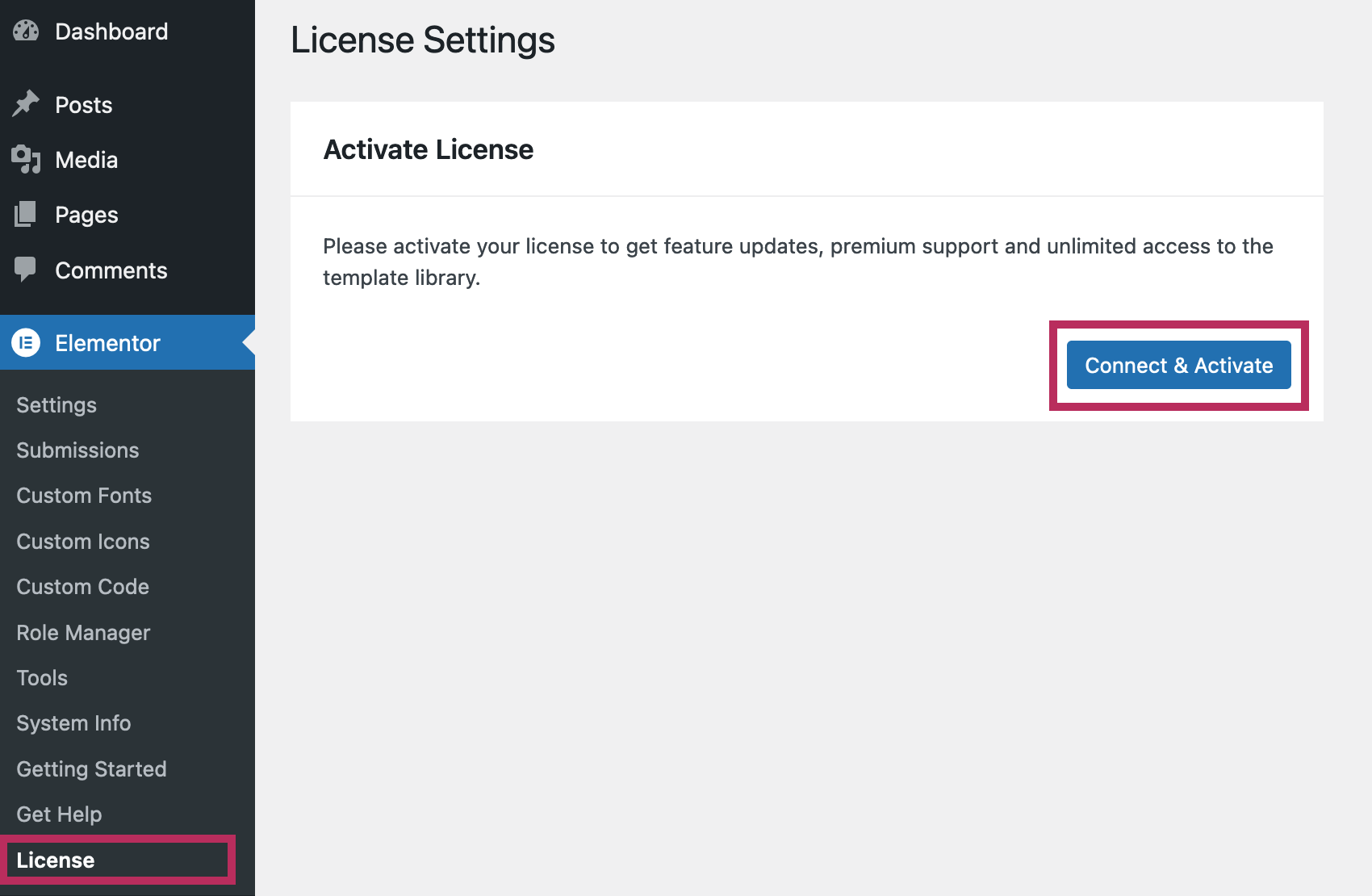Open Elementor Tools page

[42, 678]
